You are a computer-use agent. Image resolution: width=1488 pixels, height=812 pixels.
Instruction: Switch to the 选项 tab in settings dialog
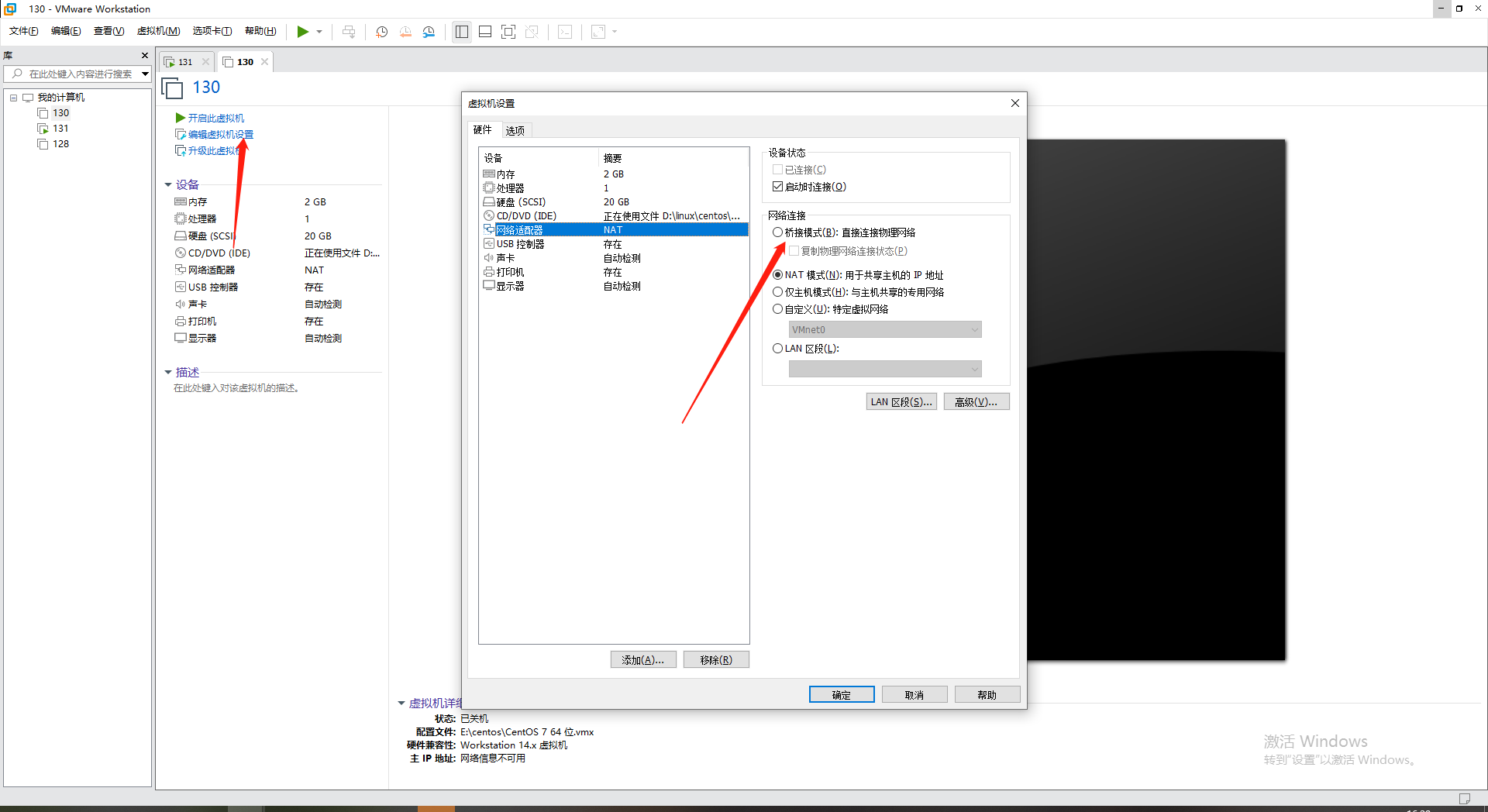coord(515,130)
